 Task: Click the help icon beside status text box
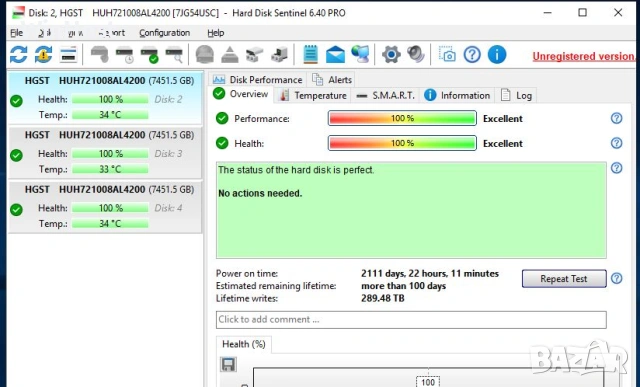pyautogui.click(x=616, y=168)
